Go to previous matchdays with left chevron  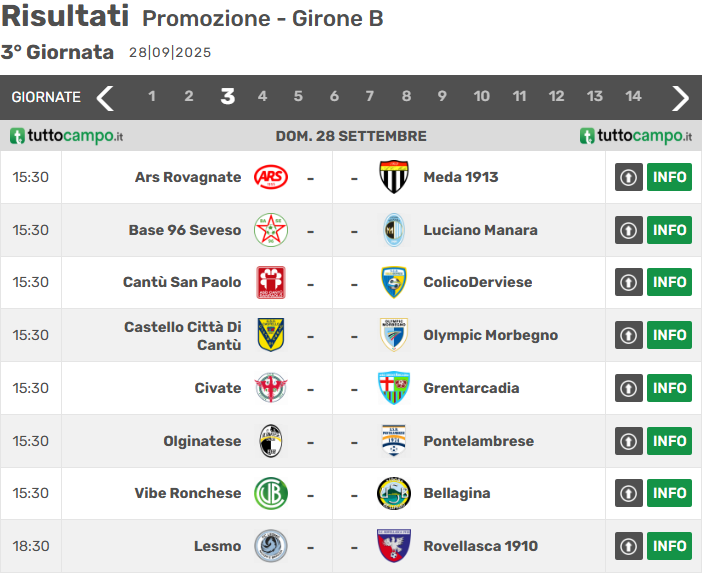(105, 97)
